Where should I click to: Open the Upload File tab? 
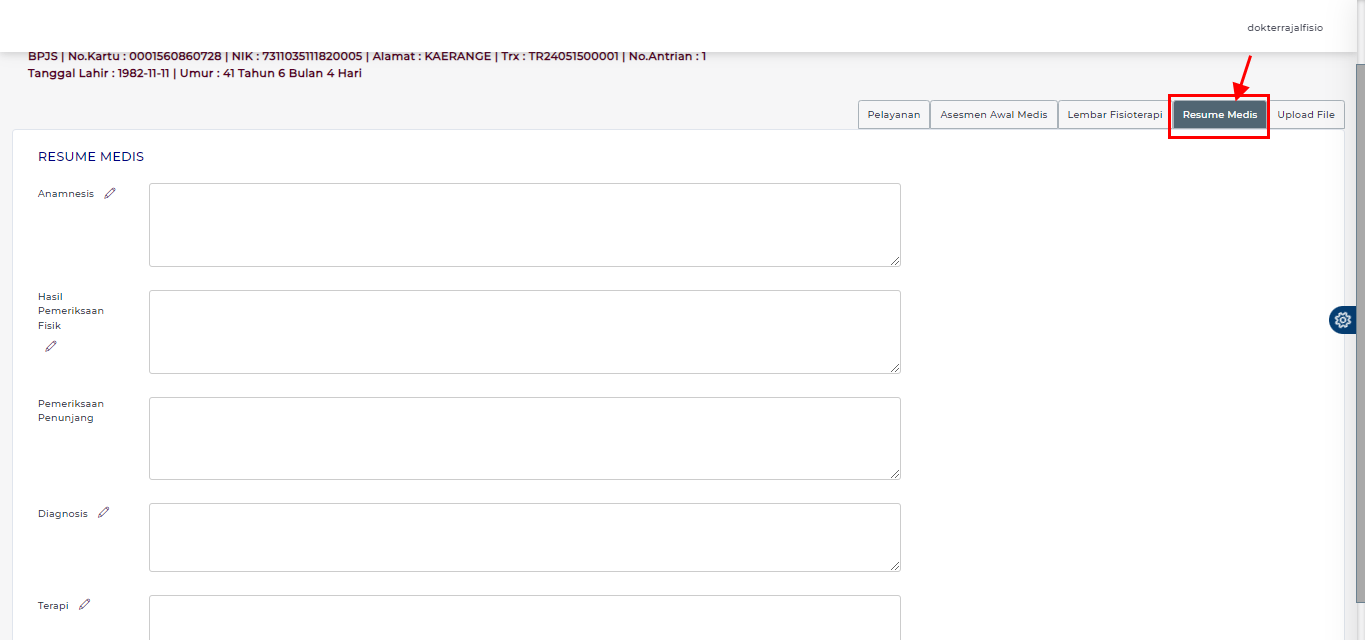pyautogui.click(x=1305, y=115)
